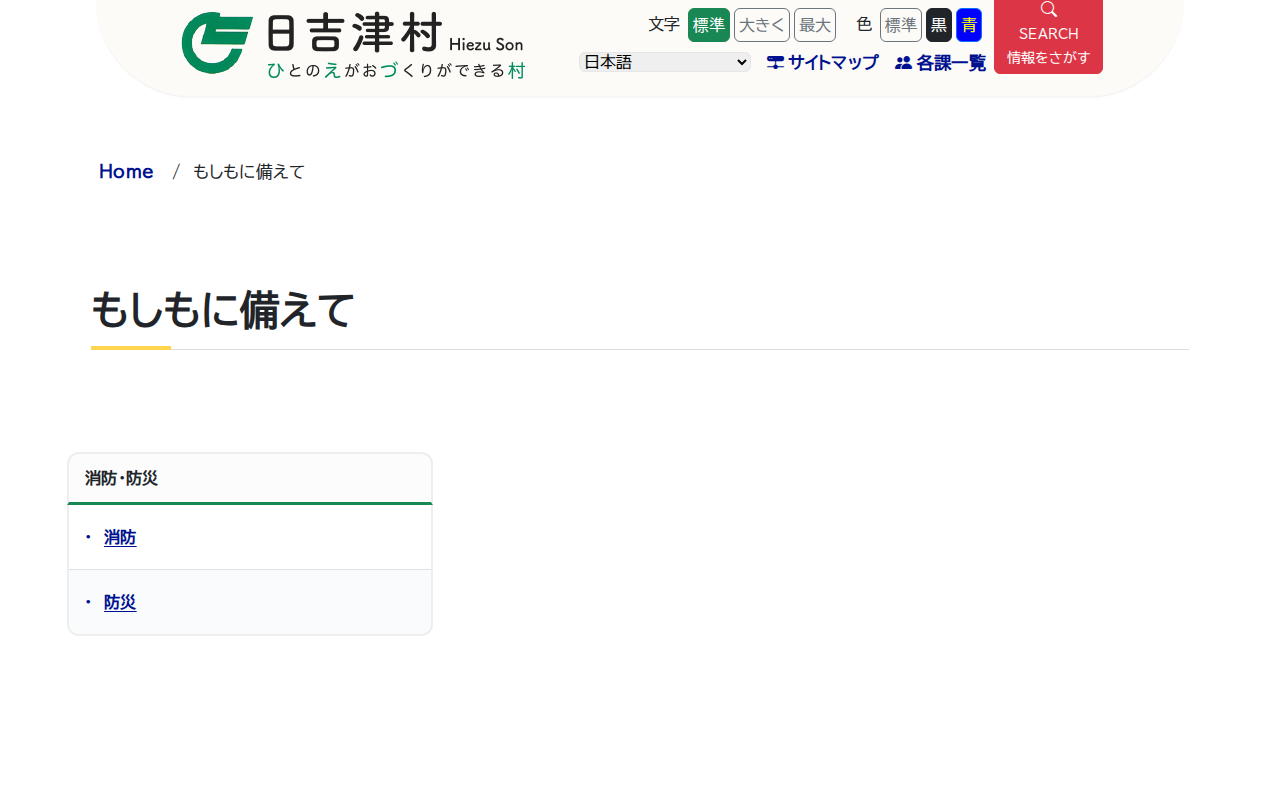Open the 各課一覧 link text
The image size is (1280, 800).
coord(951,63)
